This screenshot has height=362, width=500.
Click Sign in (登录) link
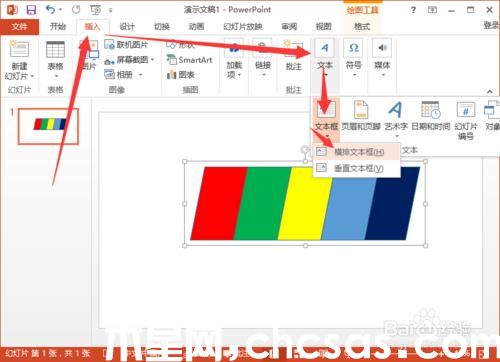[491, 25]
